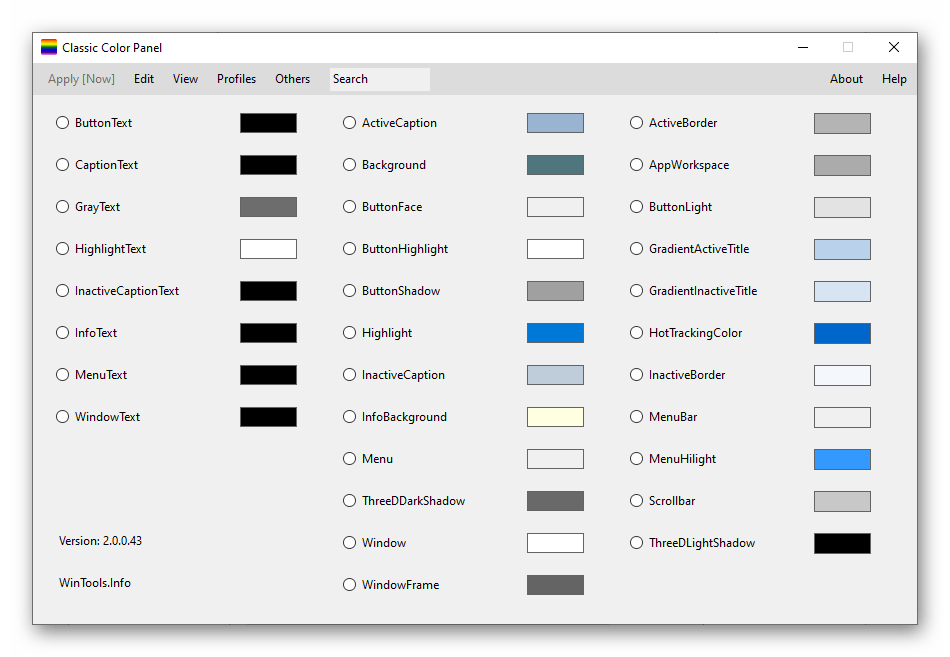This screenshot has width=950, height=657.
Task: Pick the Background teal color swatch
Action: [x=555, y=165]
